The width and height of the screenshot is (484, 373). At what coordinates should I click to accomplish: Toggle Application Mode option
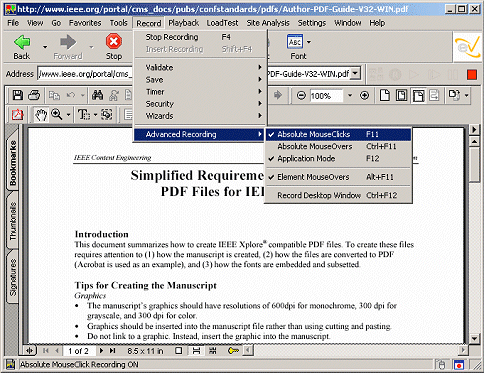coord(338,158)
